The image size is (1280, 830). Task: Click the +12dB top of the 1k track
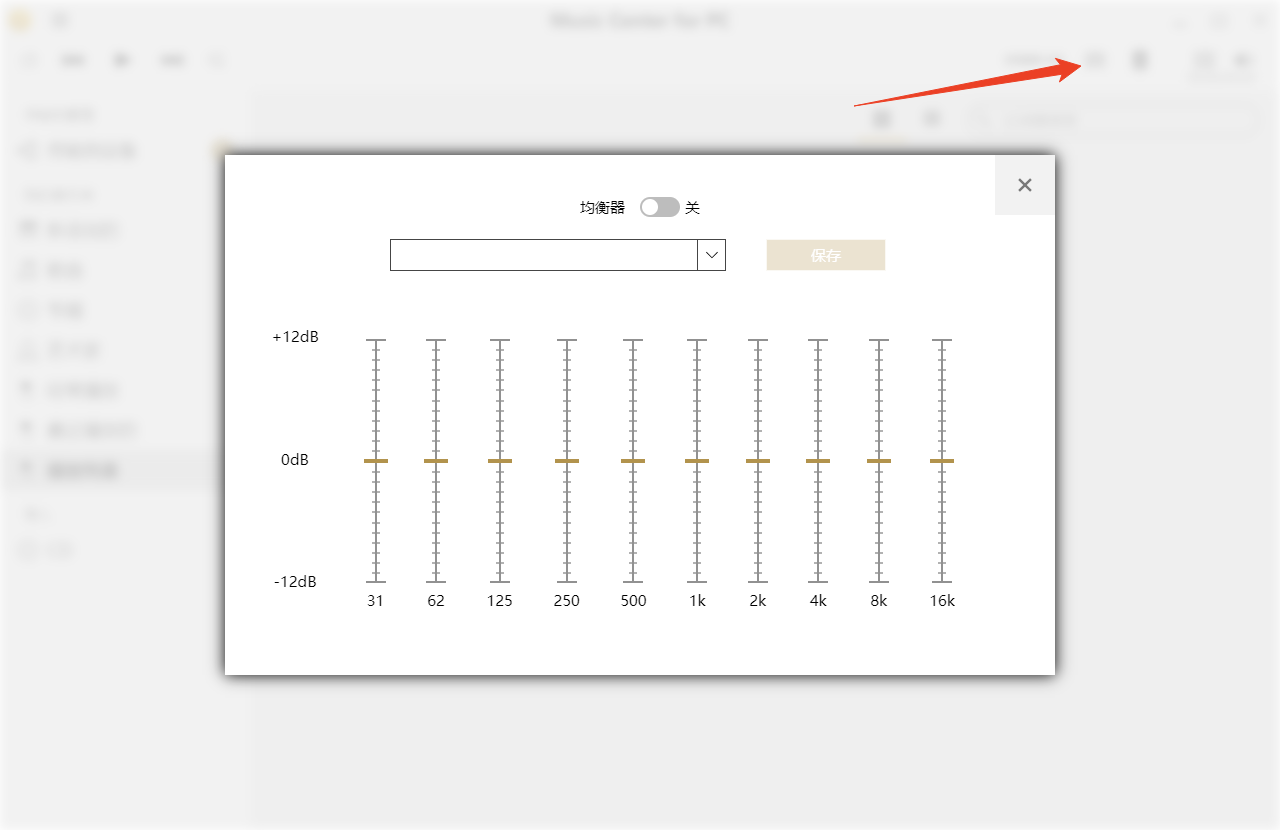coord(697,341)
